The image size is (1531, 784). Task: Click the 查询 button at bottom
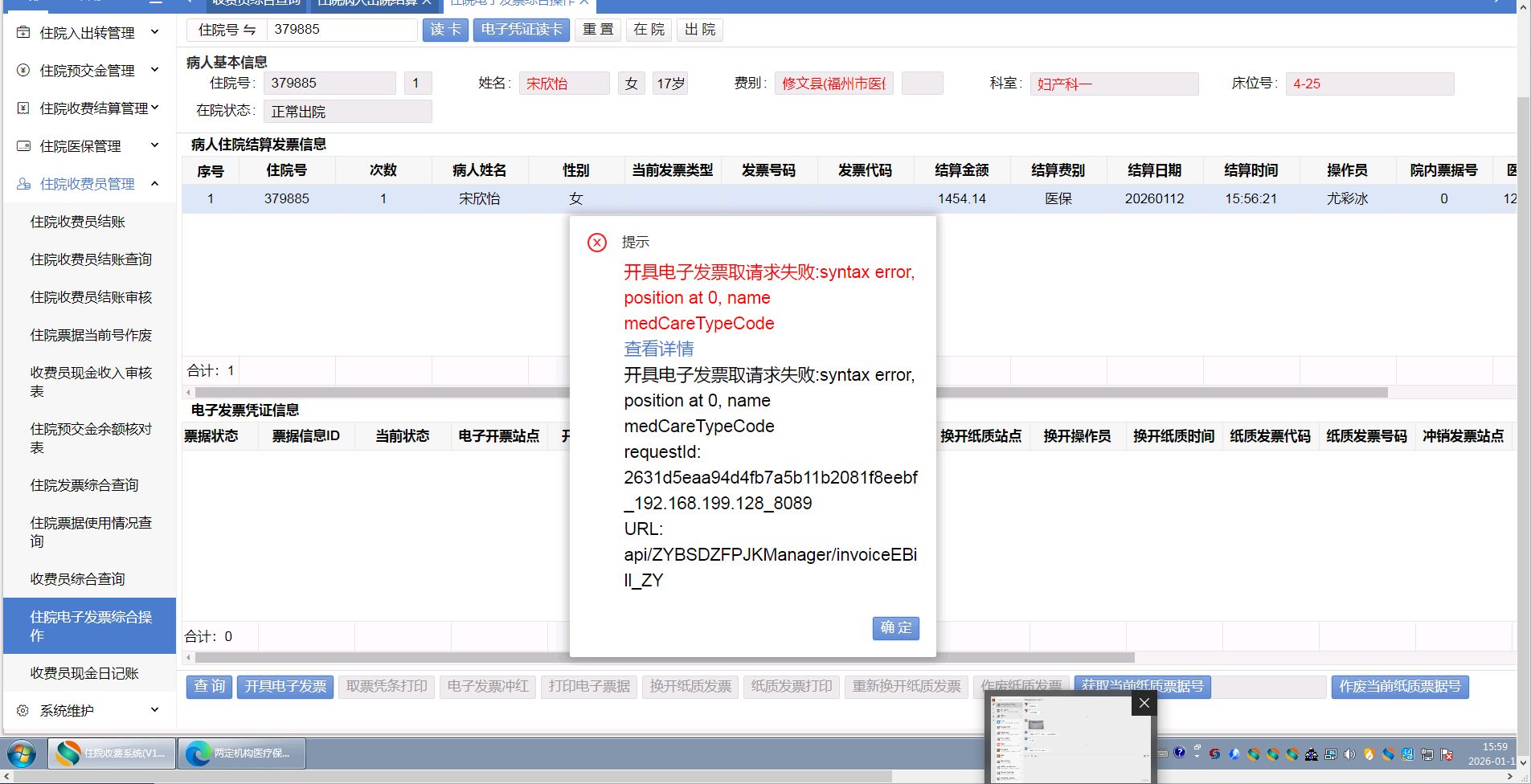tap(210, 687)
